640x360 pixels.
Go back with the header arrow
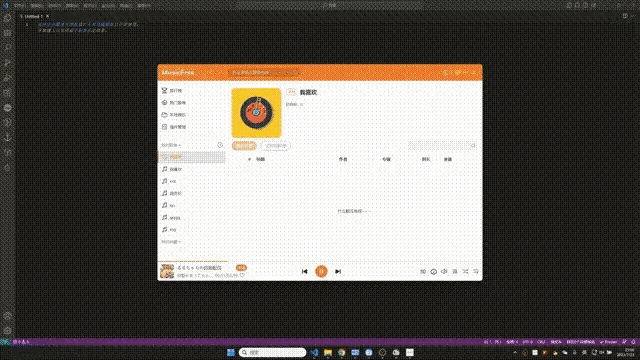(x=211, y=72)
